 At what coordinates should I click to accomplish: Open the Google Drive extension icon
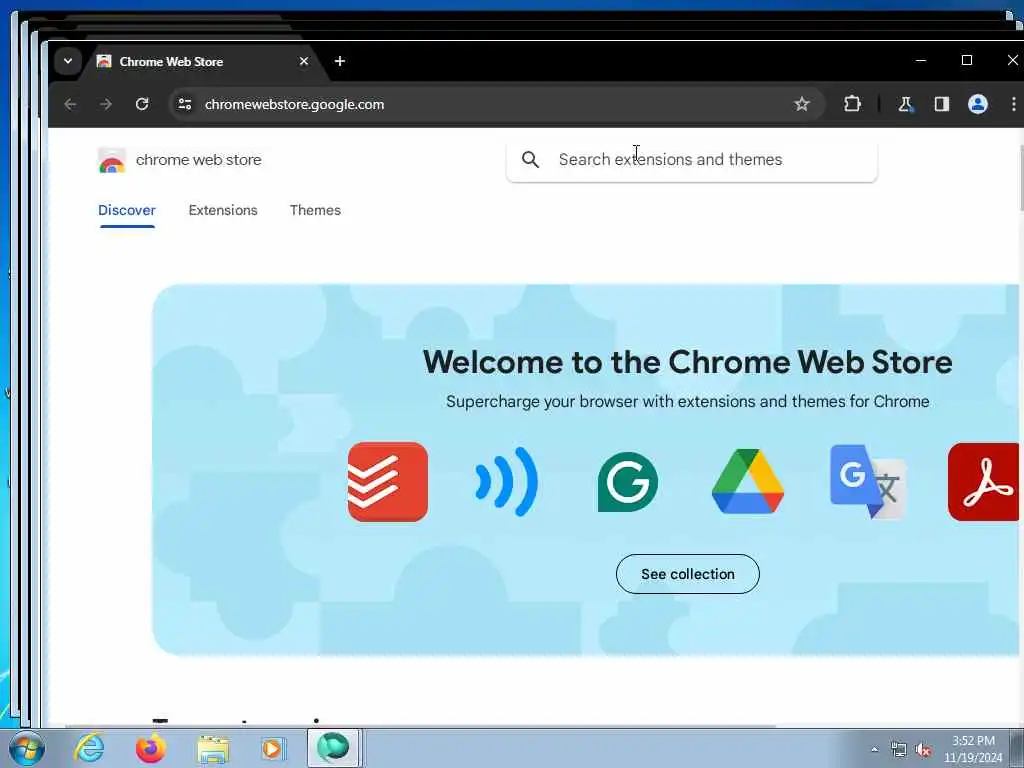pyautogui.click(x=748, y=482)
